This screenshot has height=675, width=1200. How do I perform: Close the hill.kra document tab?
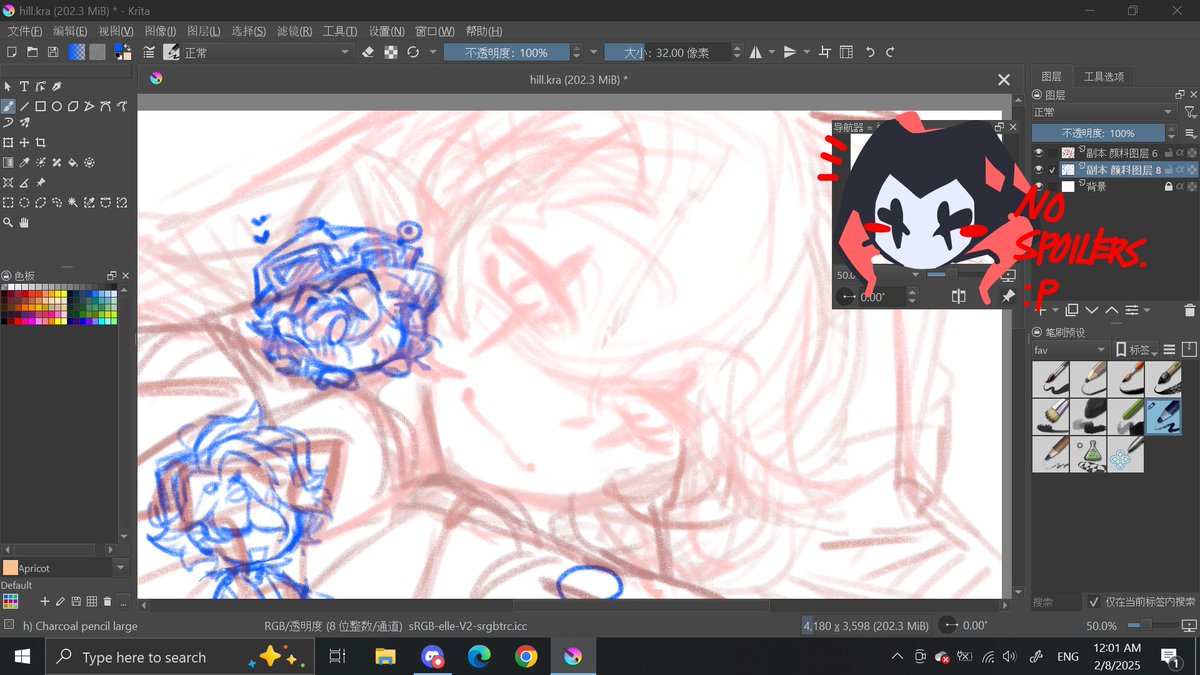click(1004, 80)
